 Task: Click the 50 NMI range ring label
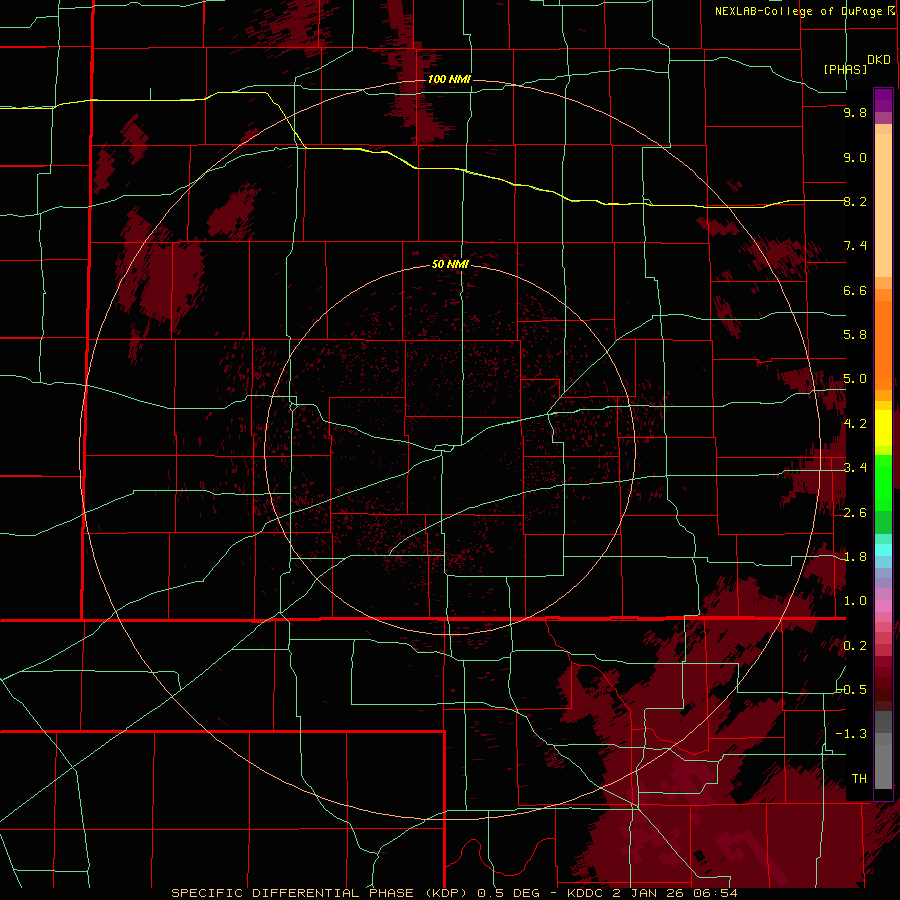pyautogui.click(x=450, y=264)
